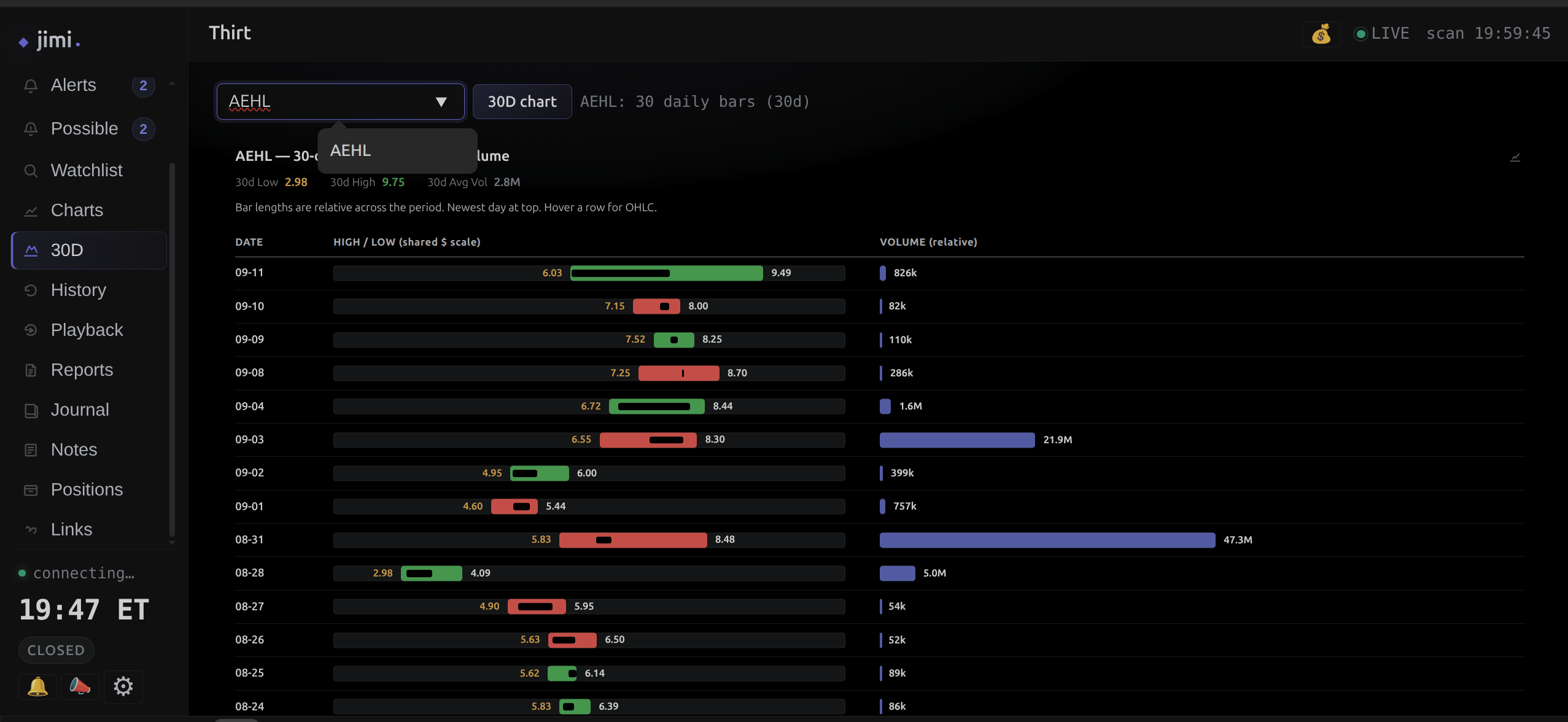The image size is (1568, 722).
Task: Click the 08-28 date row
Action: pos(879,573)
